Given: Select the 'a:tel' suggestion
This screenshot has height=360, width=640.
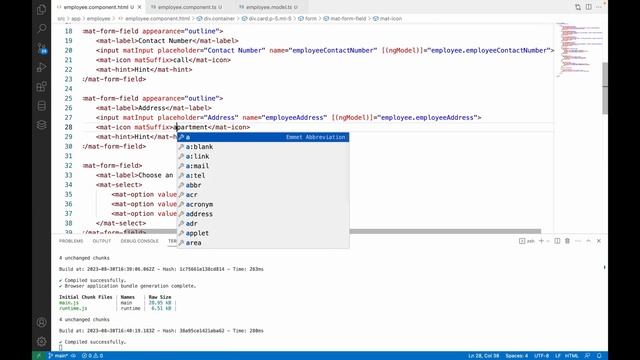Looking at the screenshot, I should (263, 176).
